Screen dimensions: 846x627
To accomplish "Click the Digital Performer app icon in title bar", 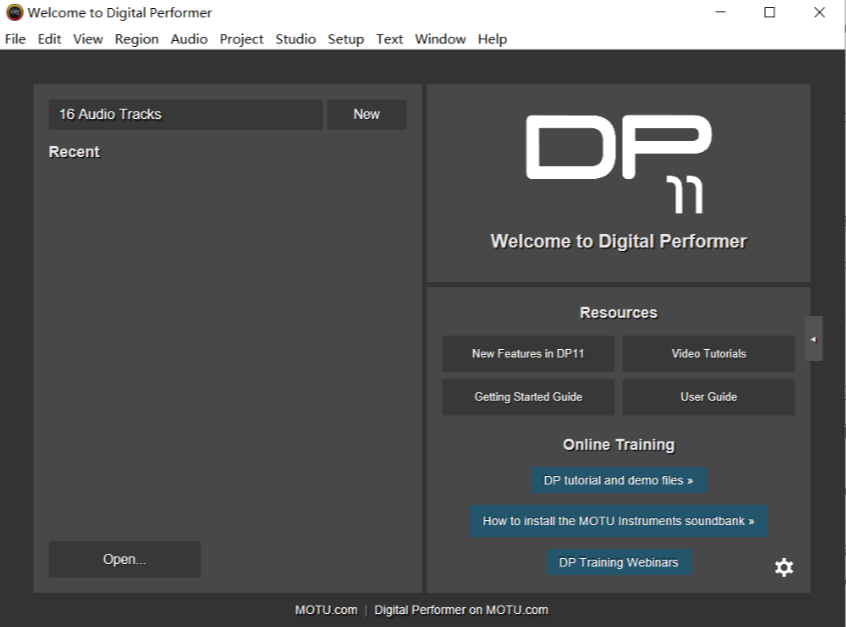I will click(x=15, y=12).
